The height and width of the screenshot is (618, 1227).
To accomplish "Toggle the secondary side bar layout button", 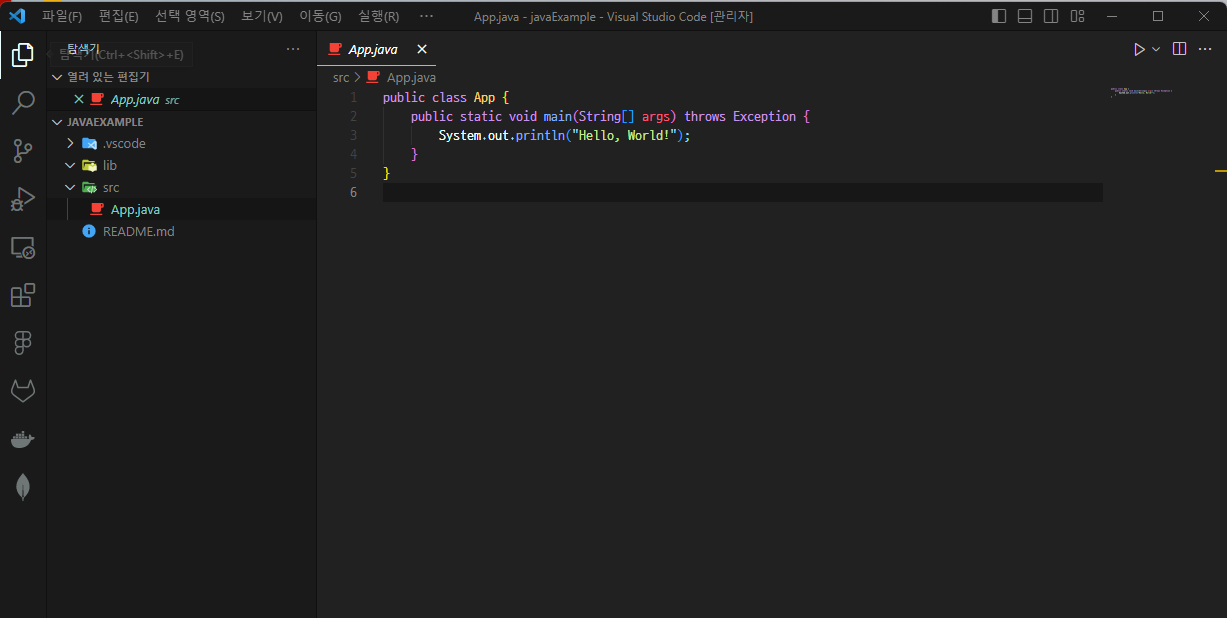I will tap(1051, 16).
